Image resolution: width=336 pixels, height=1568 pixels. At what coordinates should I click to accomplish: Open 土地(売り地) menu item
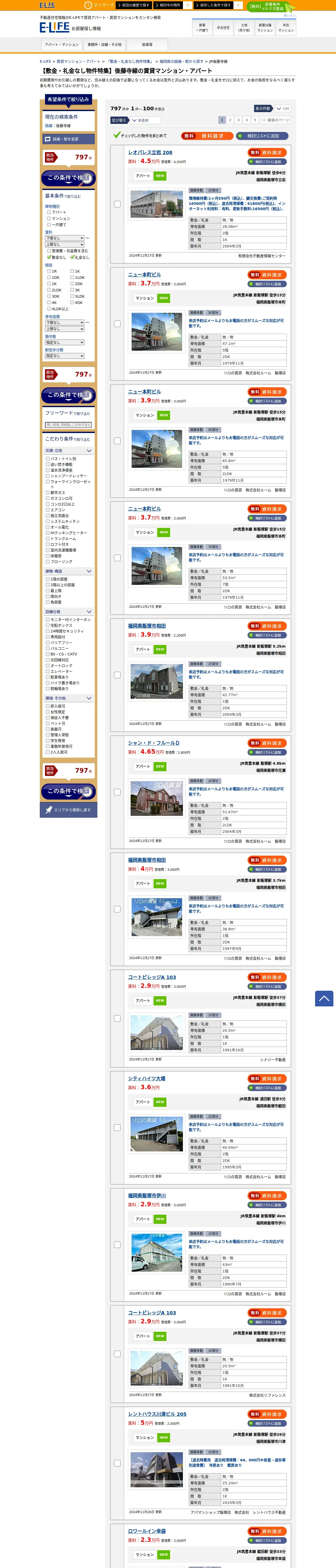pos(244,27)
